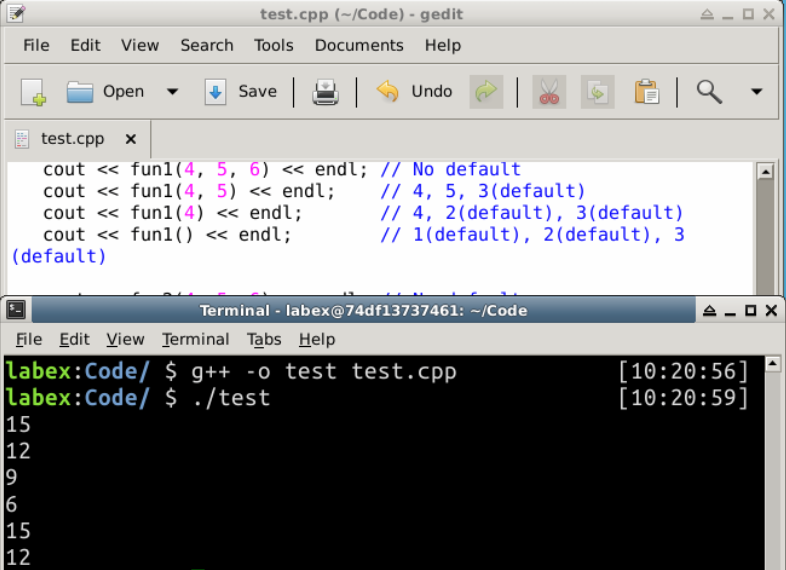
Task: Click the Copy icon in toolbar
Action: pos(598,92)
